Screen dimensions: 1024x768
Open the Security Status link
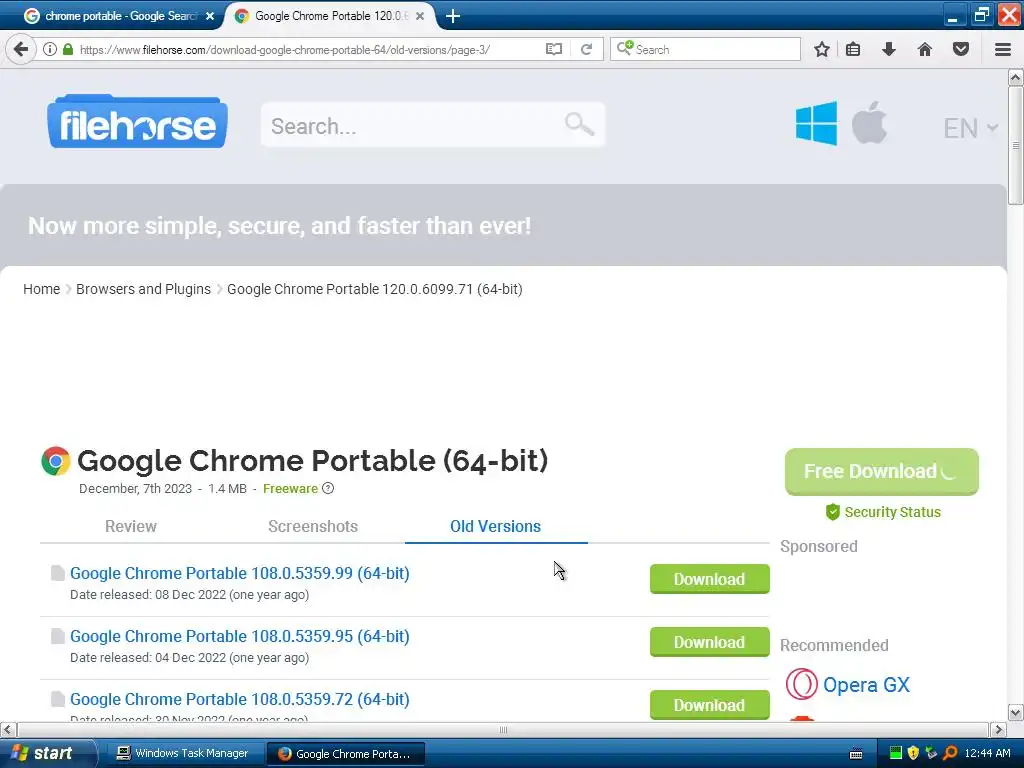click(892, 512)
